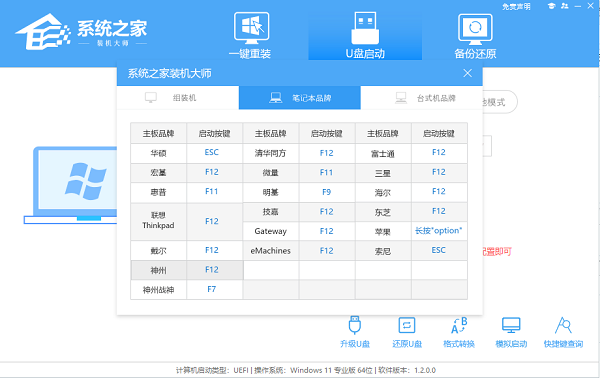Select the 富士通 brand cell
The width and height of the screenshot is (600, 378).
tap(383, 153)
